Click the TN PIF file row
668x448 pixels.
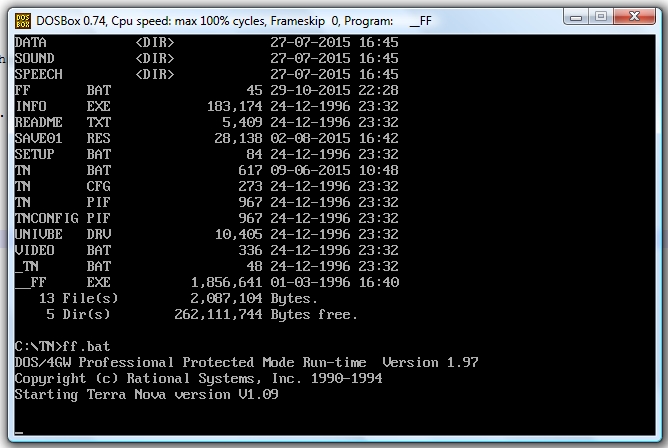tap(207, 202)
